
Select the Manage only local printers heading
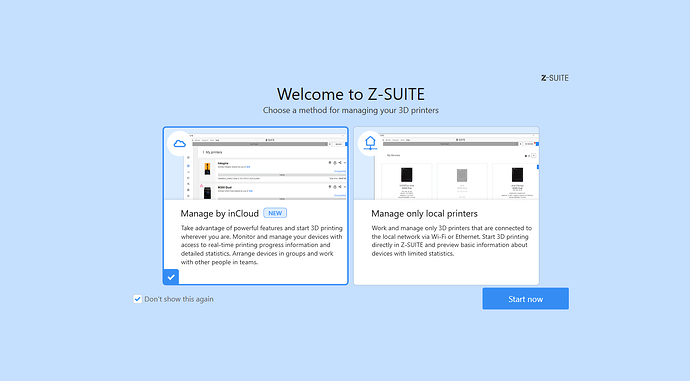(x=424, y=213)
